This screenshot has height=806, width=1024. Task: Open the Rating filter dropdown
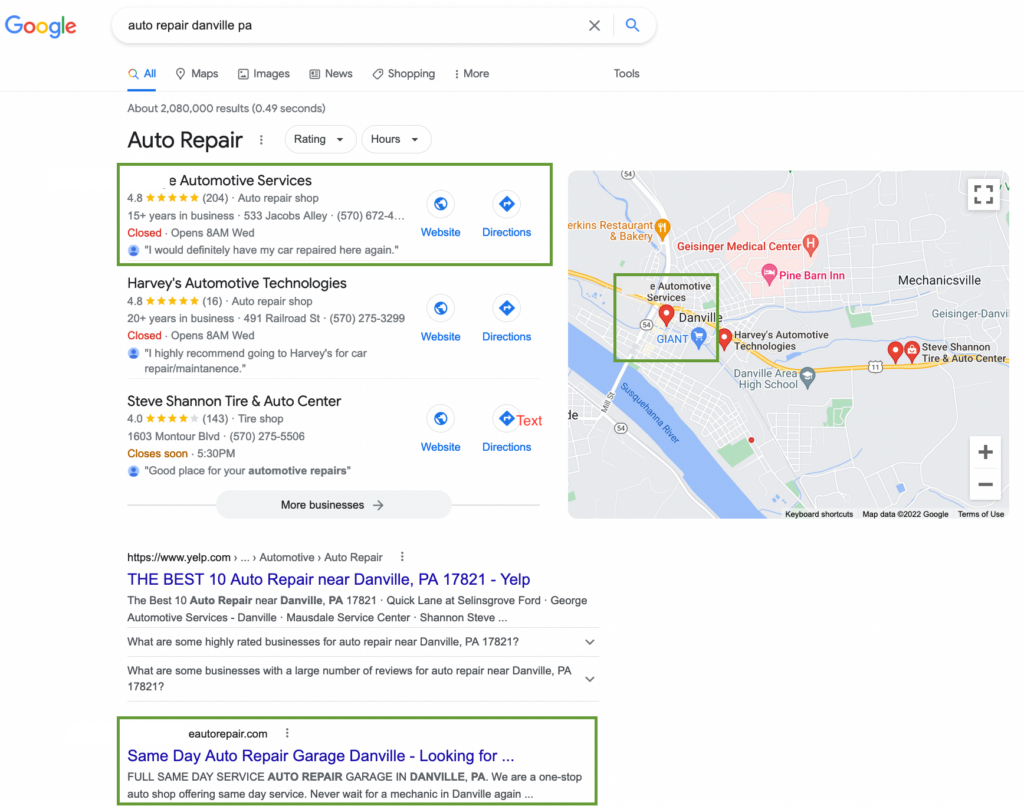point(320,139)
